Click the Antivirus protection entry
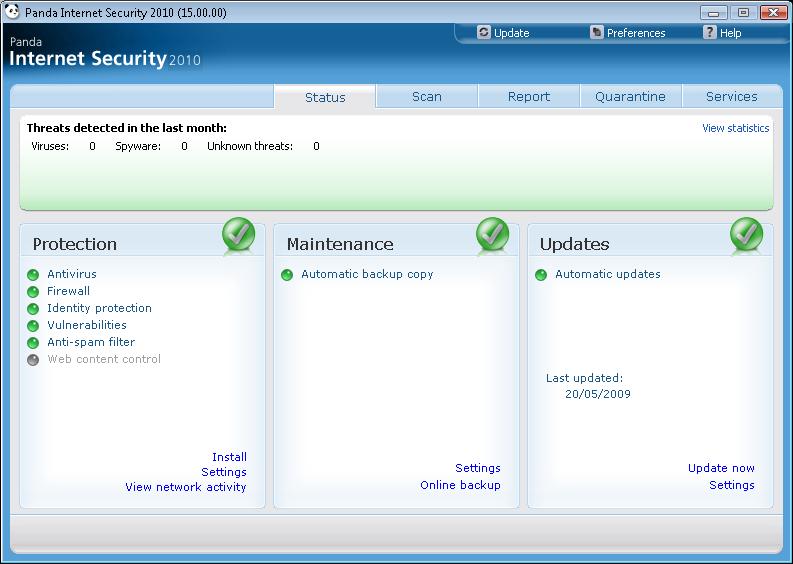793x564 pixels. coord(72,274)
